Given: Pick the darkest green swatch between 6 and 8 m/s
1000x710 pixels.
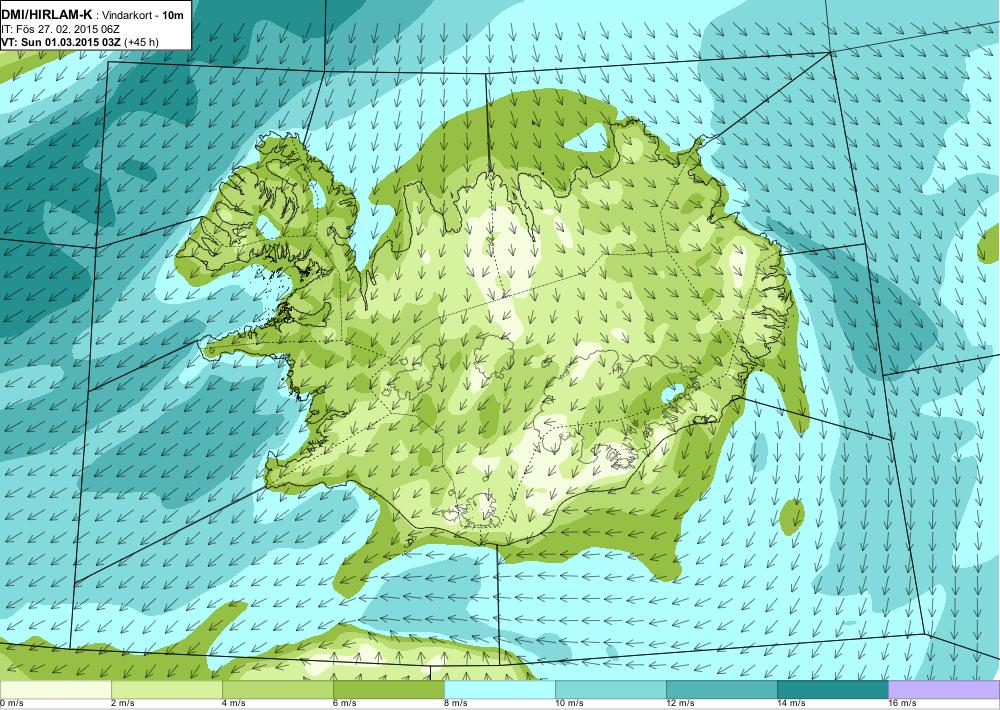Looking at the screenshot, I should pyautogui.click(x=388, y=689).
